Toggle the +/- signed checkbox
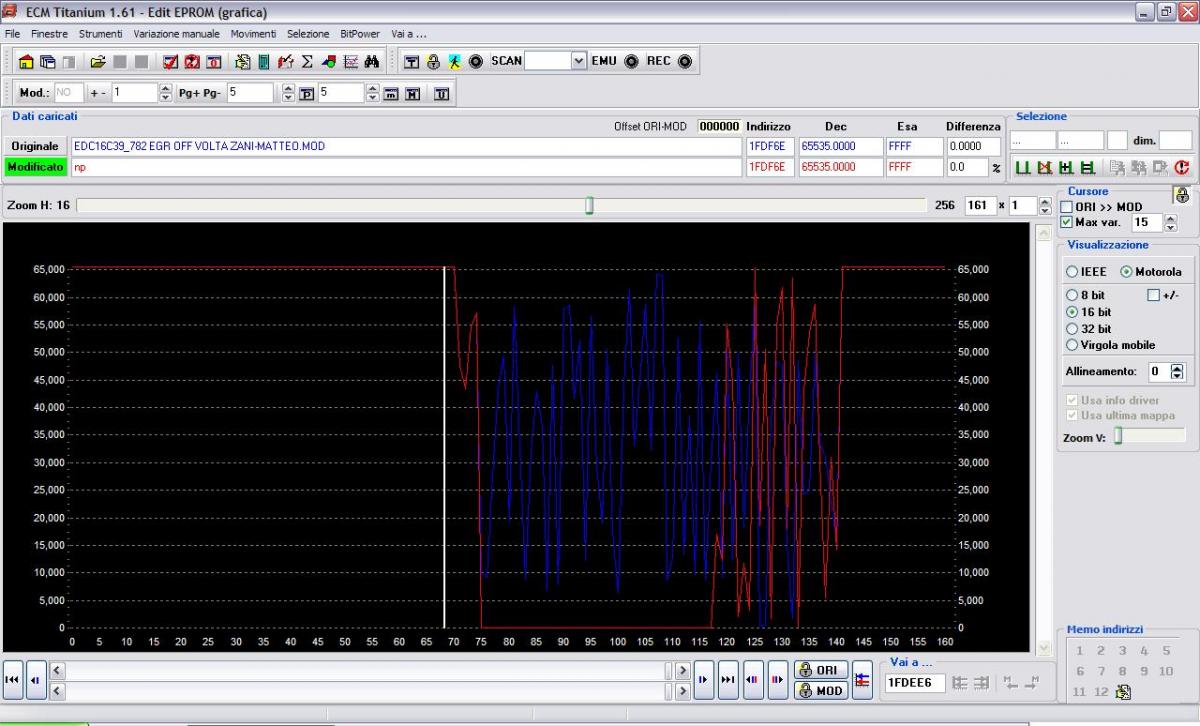The image size is (1200, 726). tap(1154, 296)
